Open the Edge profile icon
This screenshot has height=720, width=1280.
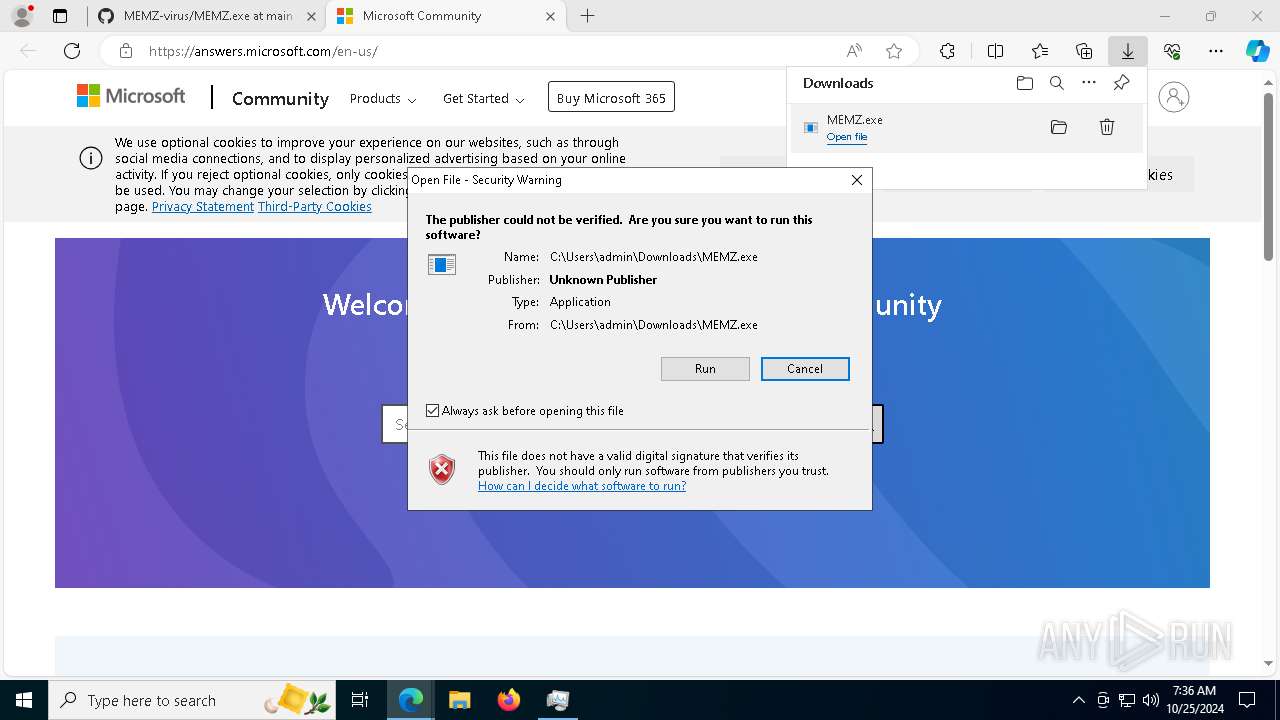point(22,16)
